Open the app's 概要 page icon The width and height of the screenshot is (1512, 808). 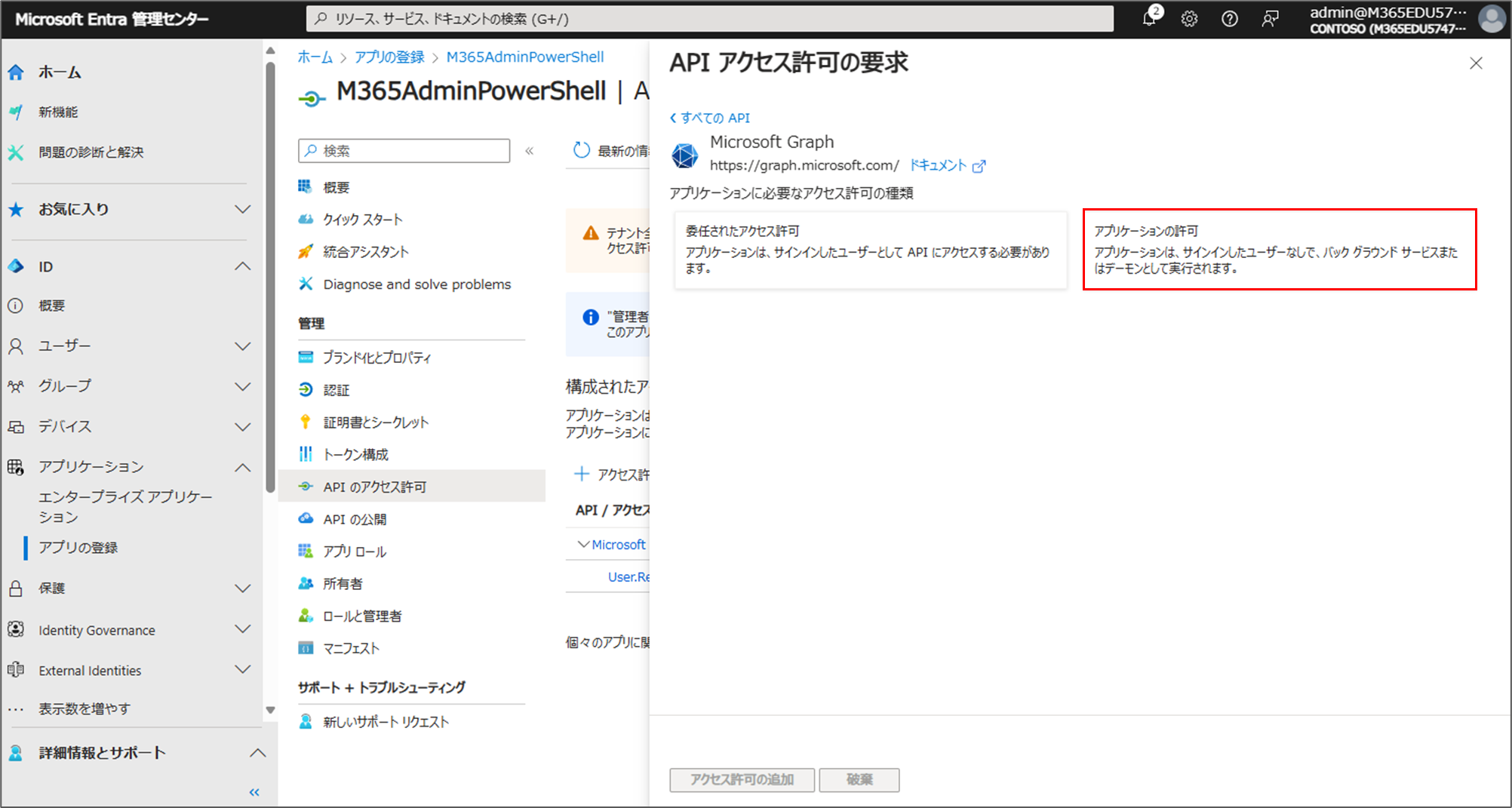[305, 186]
